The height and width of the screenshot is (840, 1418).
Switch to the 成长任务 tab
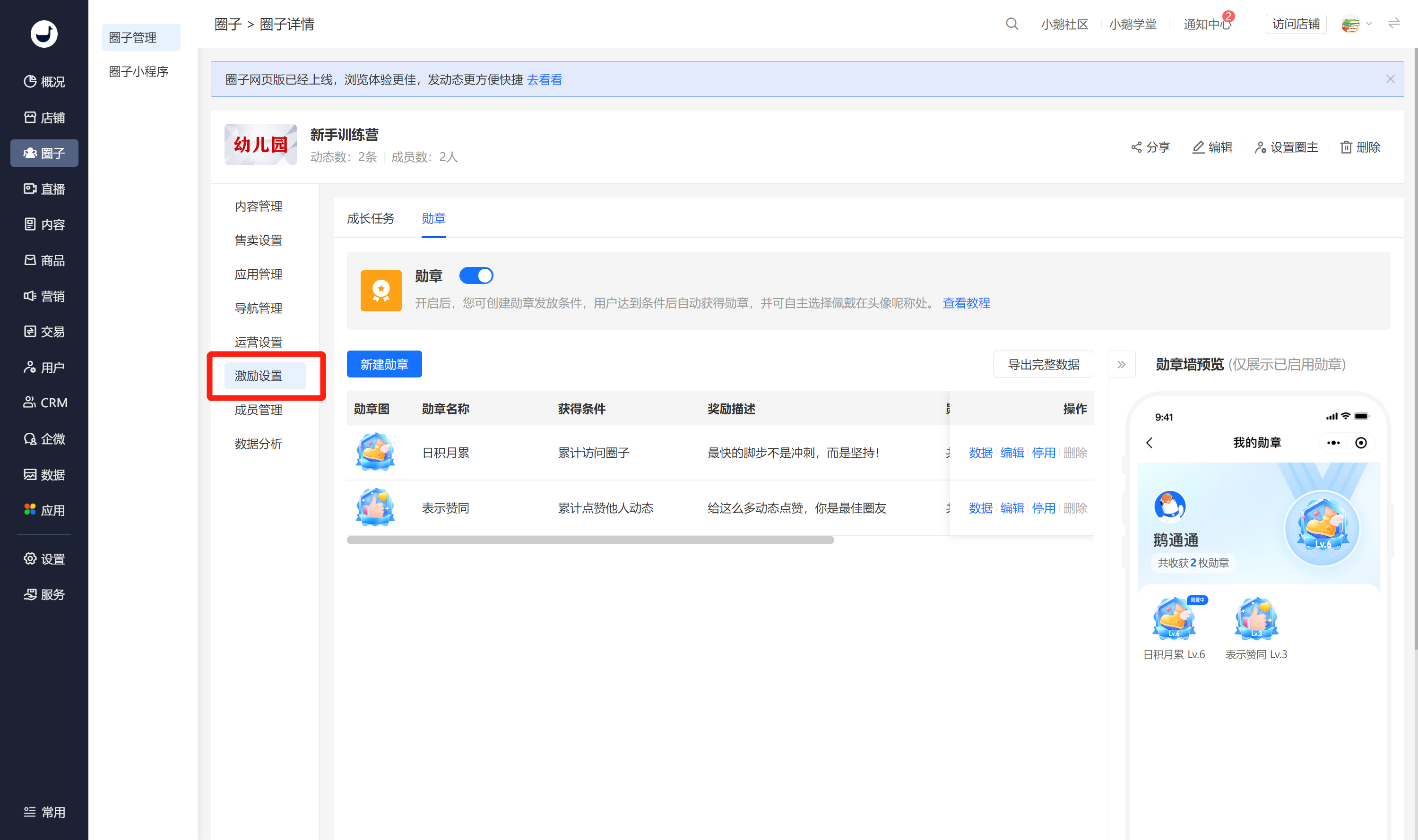point(371,218)
